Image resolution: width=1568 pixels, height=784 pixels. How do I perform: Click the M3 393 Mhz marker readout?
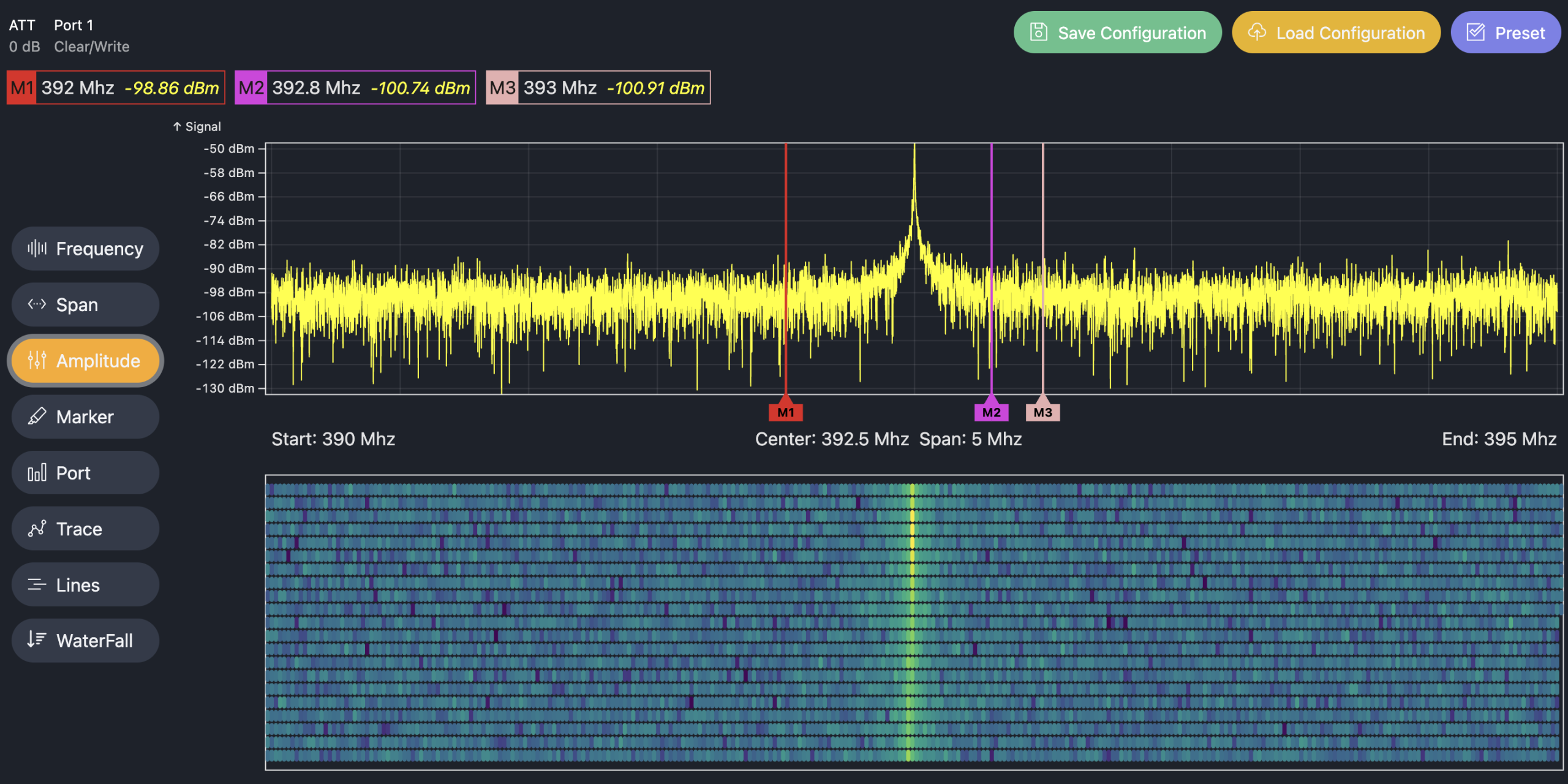coord(598,88)
